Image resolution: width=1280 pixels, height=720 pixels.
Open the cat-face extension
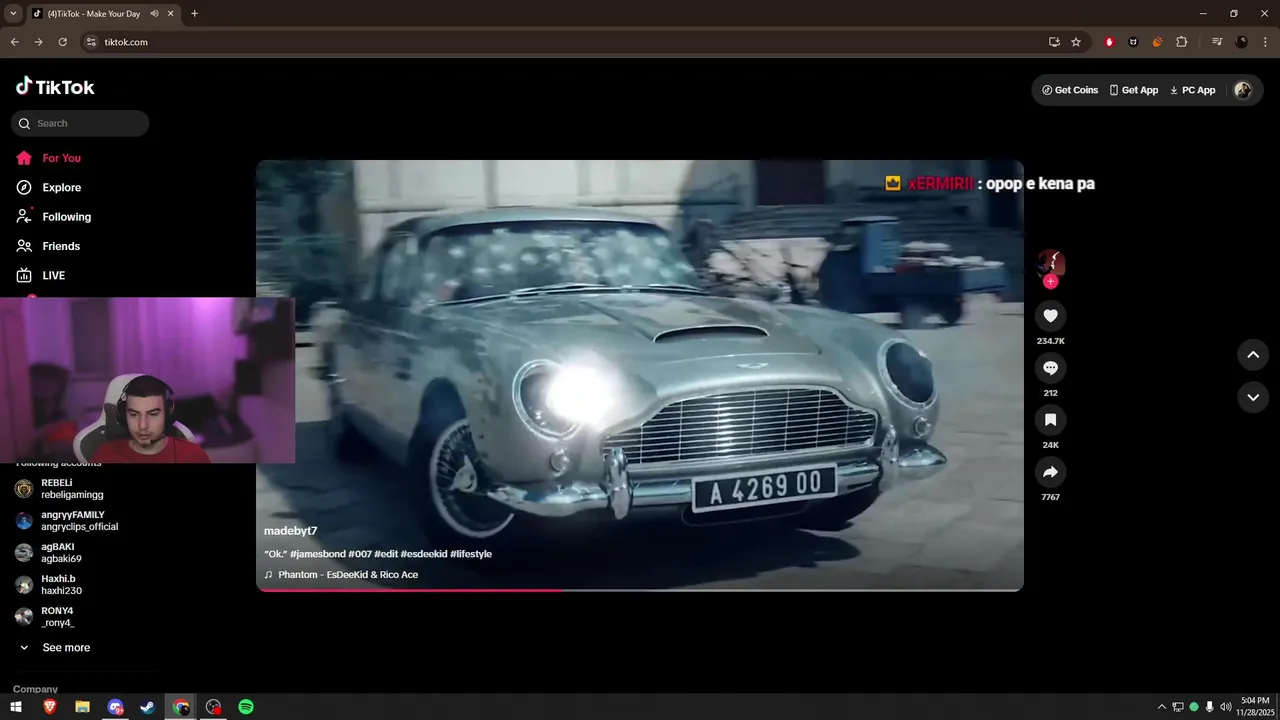(x=1133, y=42)
